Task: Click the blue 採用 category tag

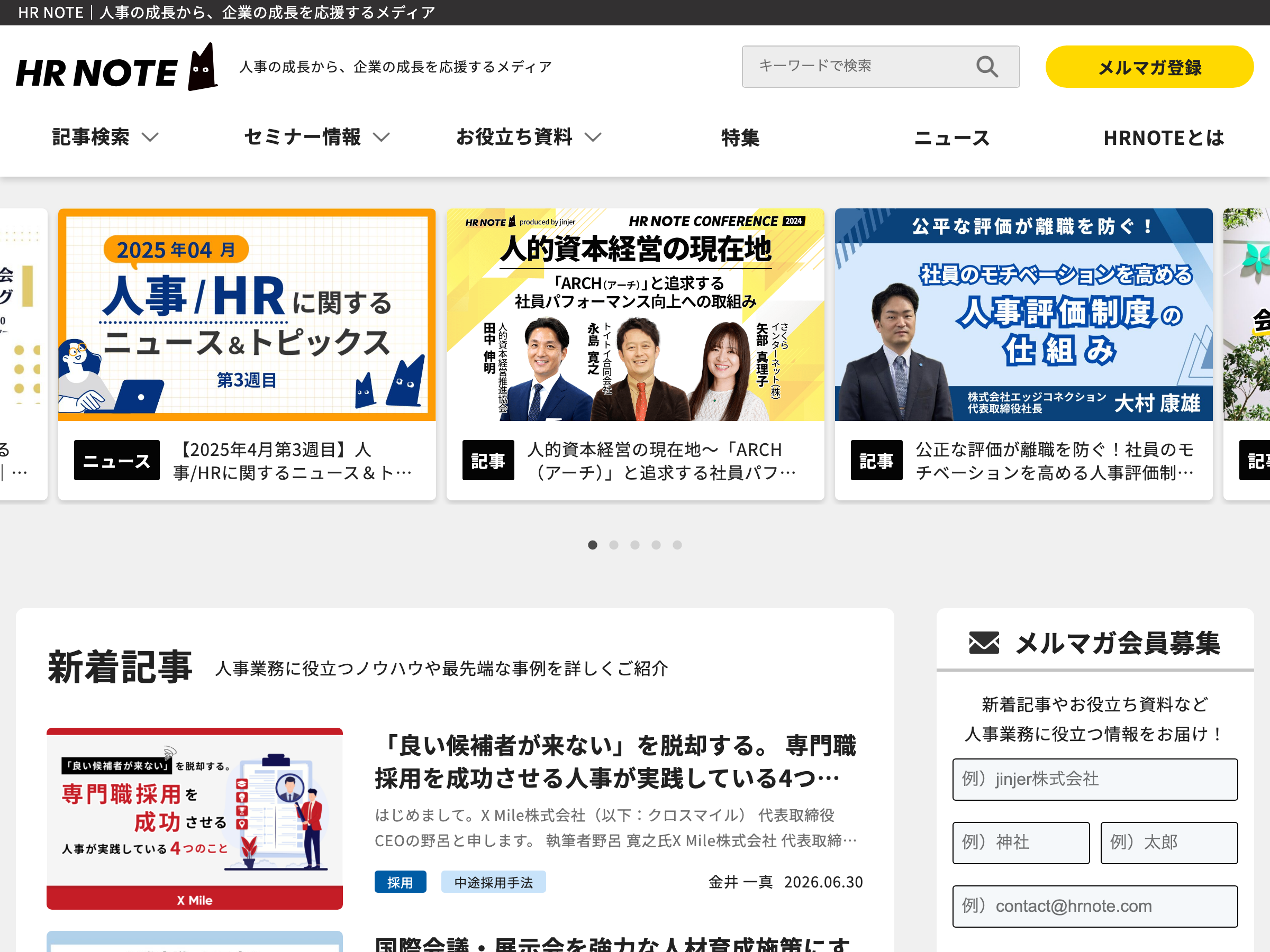Action: click(x=400, y=882)
